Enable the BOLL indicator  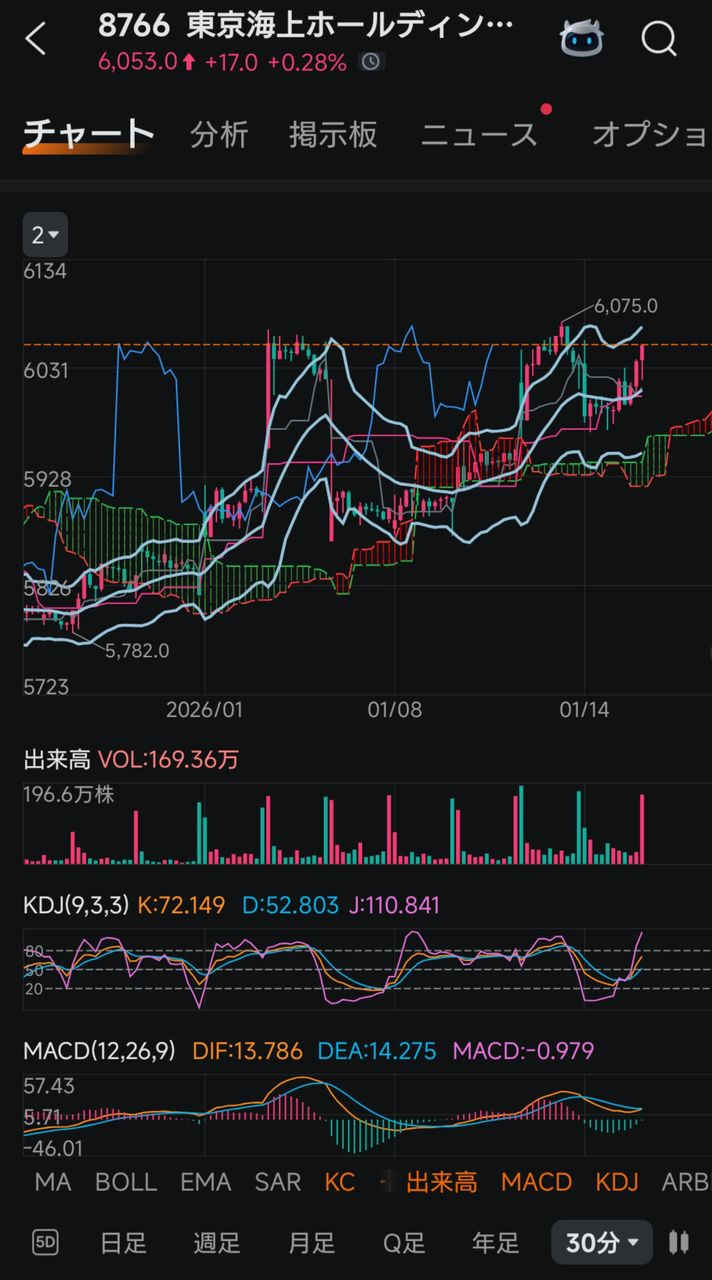pos(126,1182)
